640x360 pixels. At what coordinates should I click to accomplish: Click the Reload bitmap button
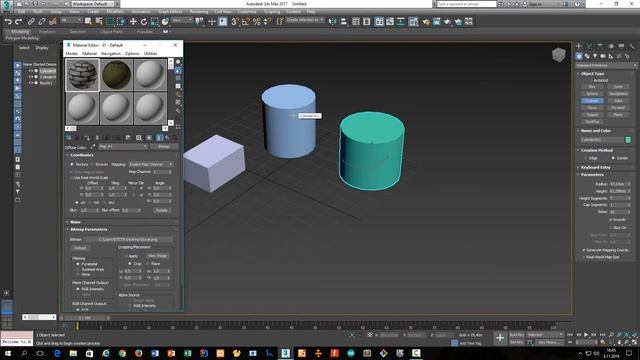click(x=80, y=248)
